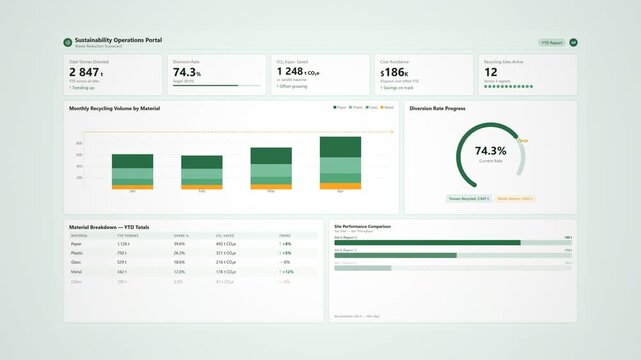The height and width of the screenshot is (360, 641).
Task: Click the Trending up indicator in first card
Action: click(x=81, y=88)
